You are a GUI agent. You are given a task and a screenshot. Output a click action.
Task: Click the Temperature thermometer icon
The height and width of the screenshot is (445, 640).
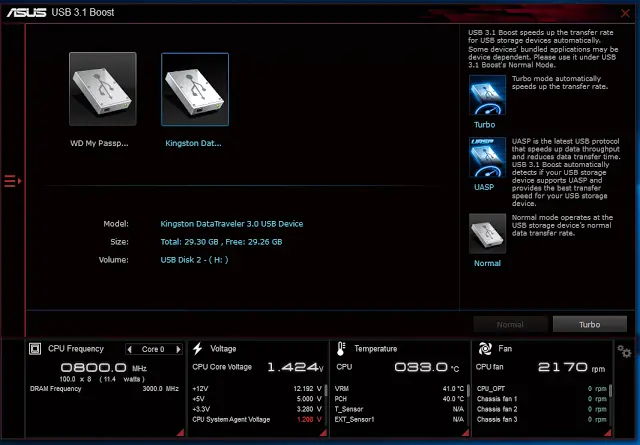pyautogui.click(x=341, y=349)
